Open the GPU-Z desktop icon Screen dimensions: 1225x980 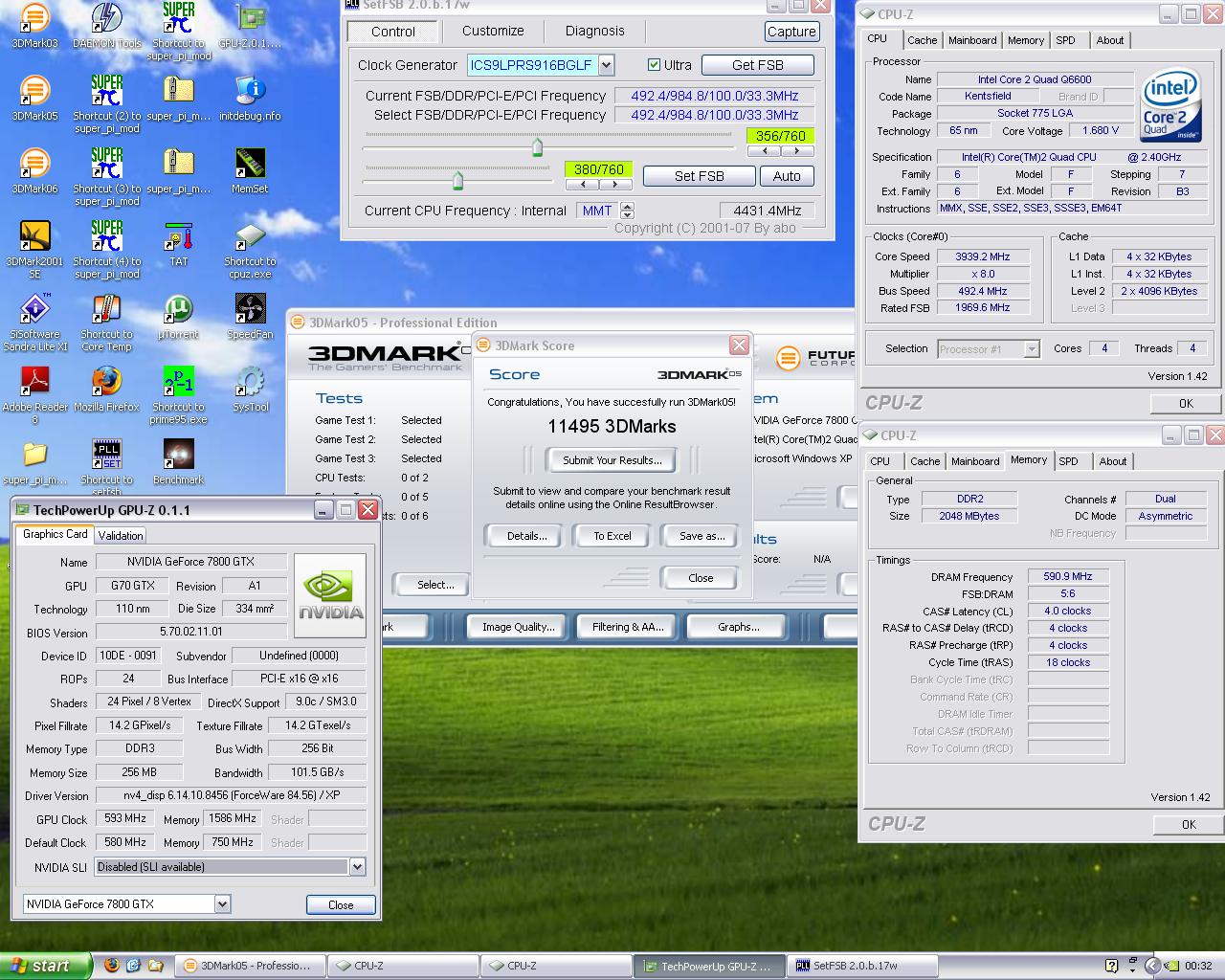pos(250,26)
